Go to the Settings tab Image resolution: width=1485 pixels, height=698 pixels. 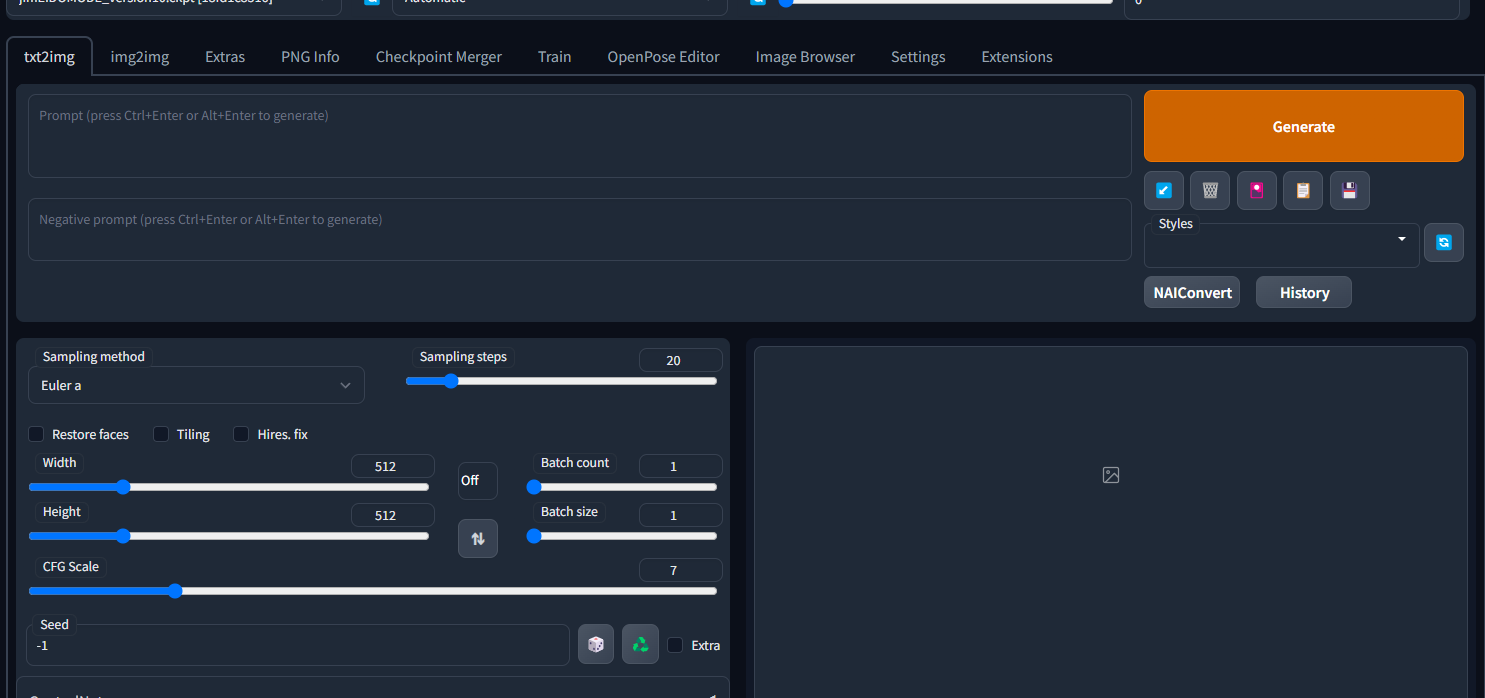coord(918,57)
